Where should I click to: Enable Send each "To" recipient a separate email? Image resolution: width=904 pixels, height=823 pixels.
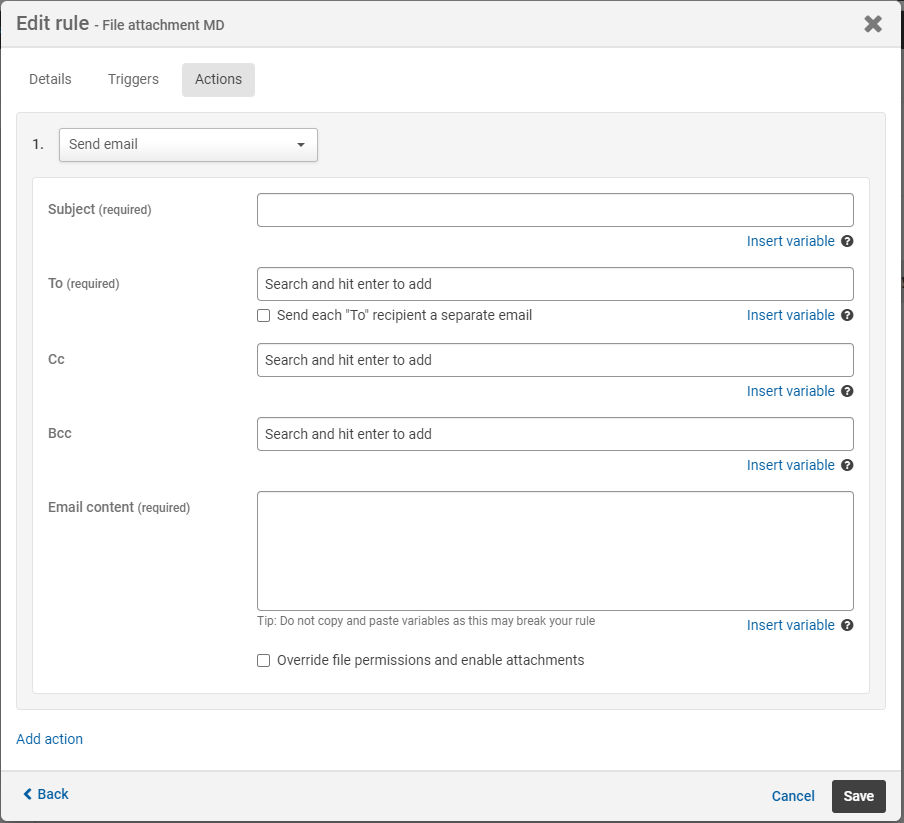(x=263, y=315)
